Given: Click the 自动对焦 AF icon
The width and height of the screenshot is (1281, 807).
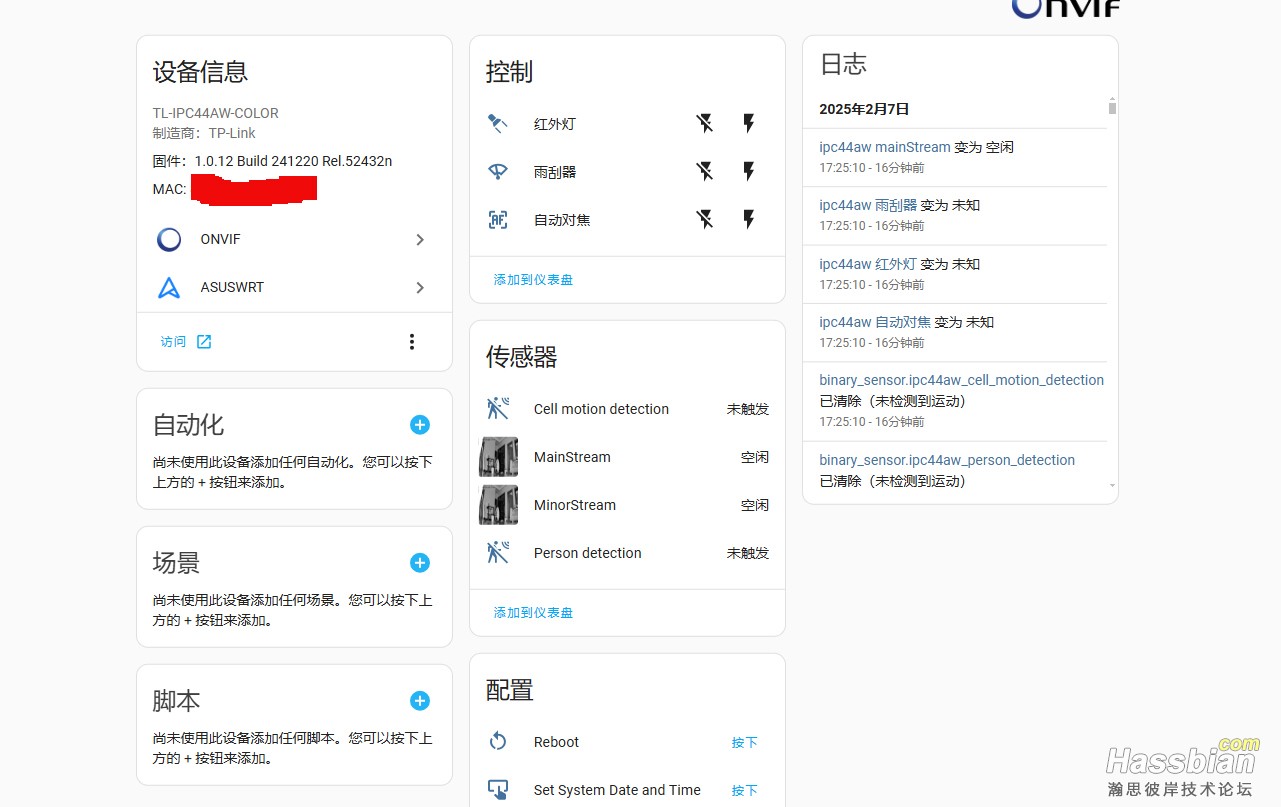Looking at the screenshot, I should (x=498, y=220).
